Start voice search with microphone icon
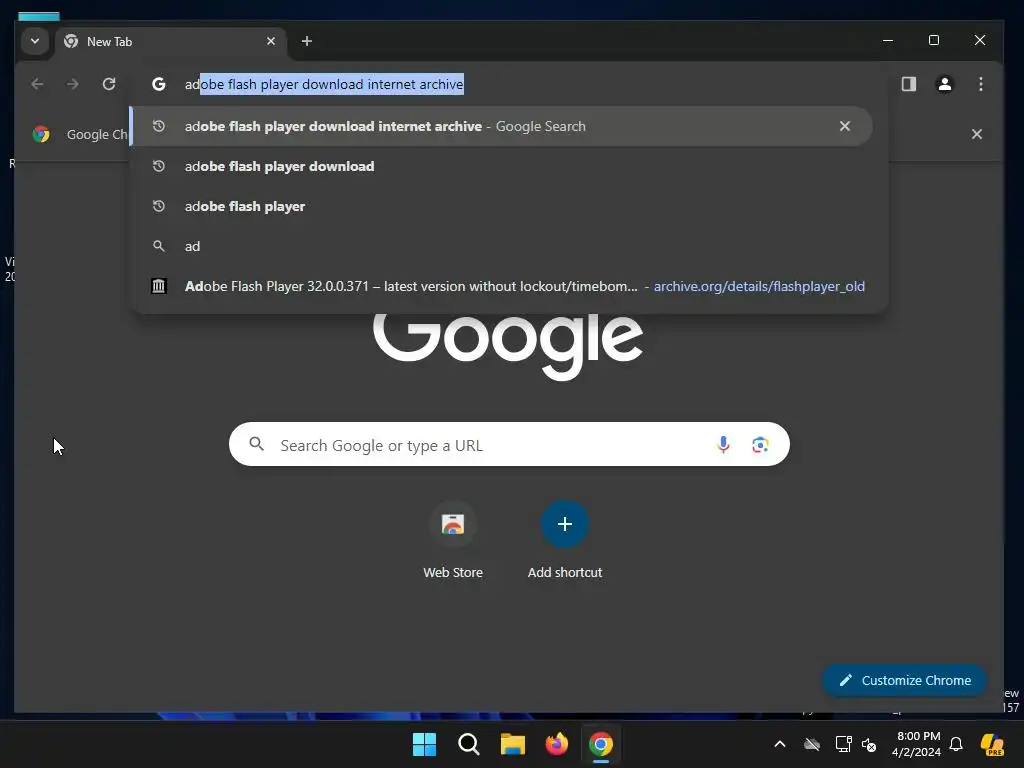This screenshot has height=768, width=1024. (723, 444)
